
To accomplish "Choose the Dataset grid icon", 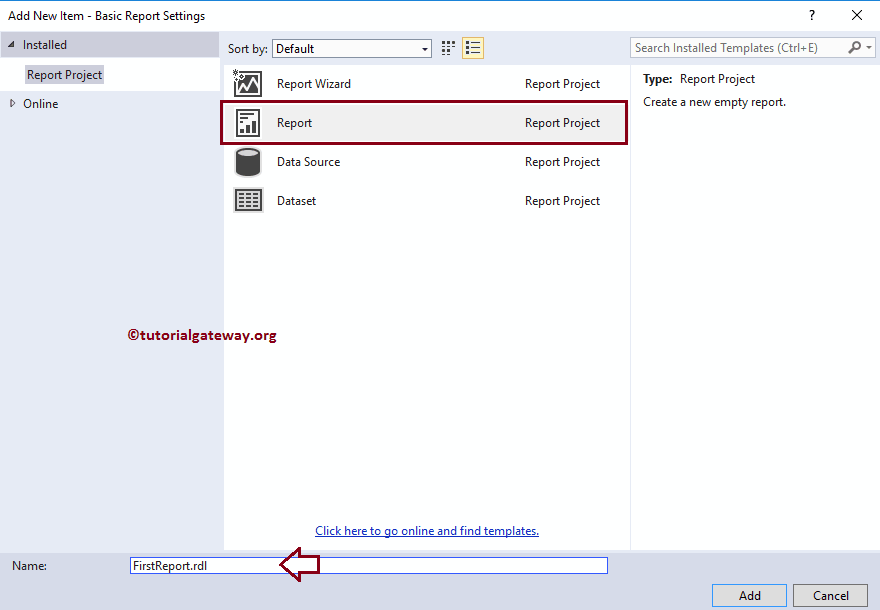I will 247,200.
